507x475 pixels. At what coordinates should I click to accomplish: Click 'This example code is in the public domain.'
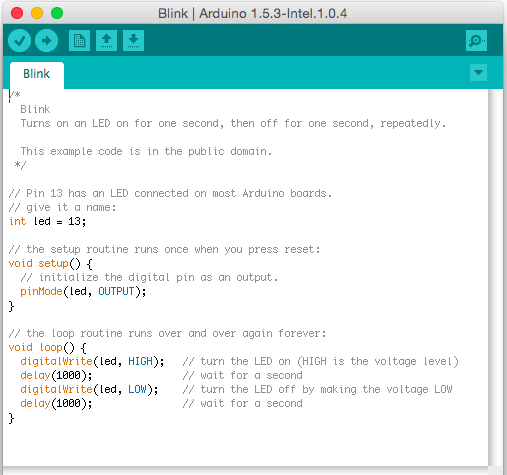click(146, 151)
